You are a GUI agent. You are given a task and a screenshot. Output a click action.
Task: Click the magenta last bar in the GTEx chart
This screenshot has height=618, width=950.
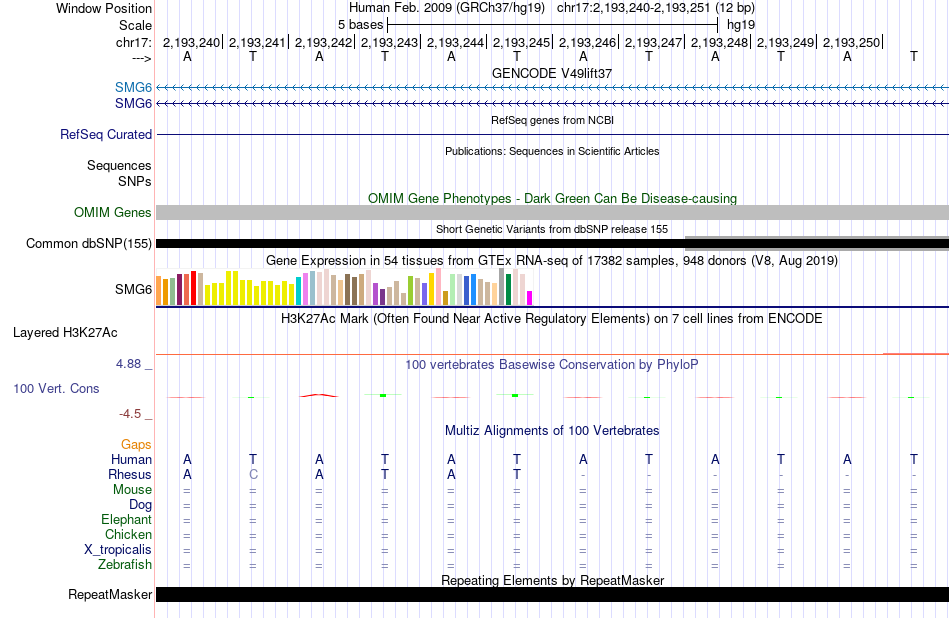tap(530, 298)
